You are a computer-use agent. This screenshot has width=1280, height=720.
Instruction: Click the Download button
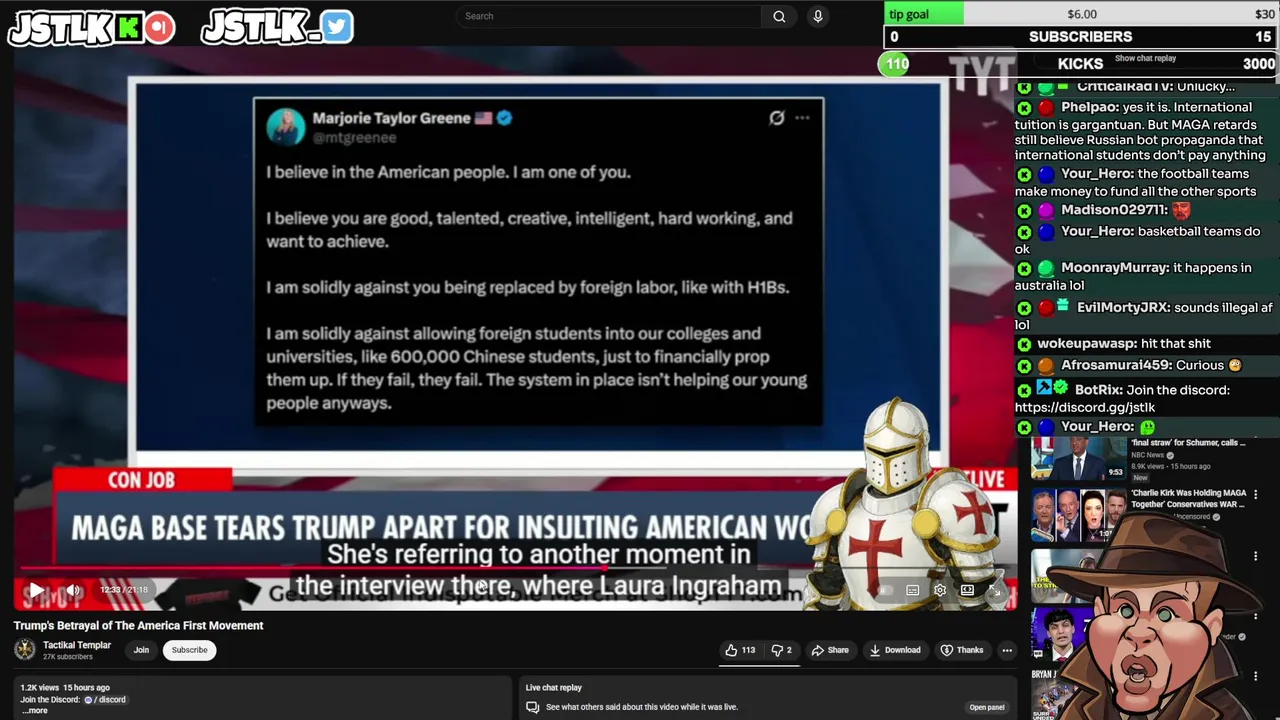tap(895, 650)
